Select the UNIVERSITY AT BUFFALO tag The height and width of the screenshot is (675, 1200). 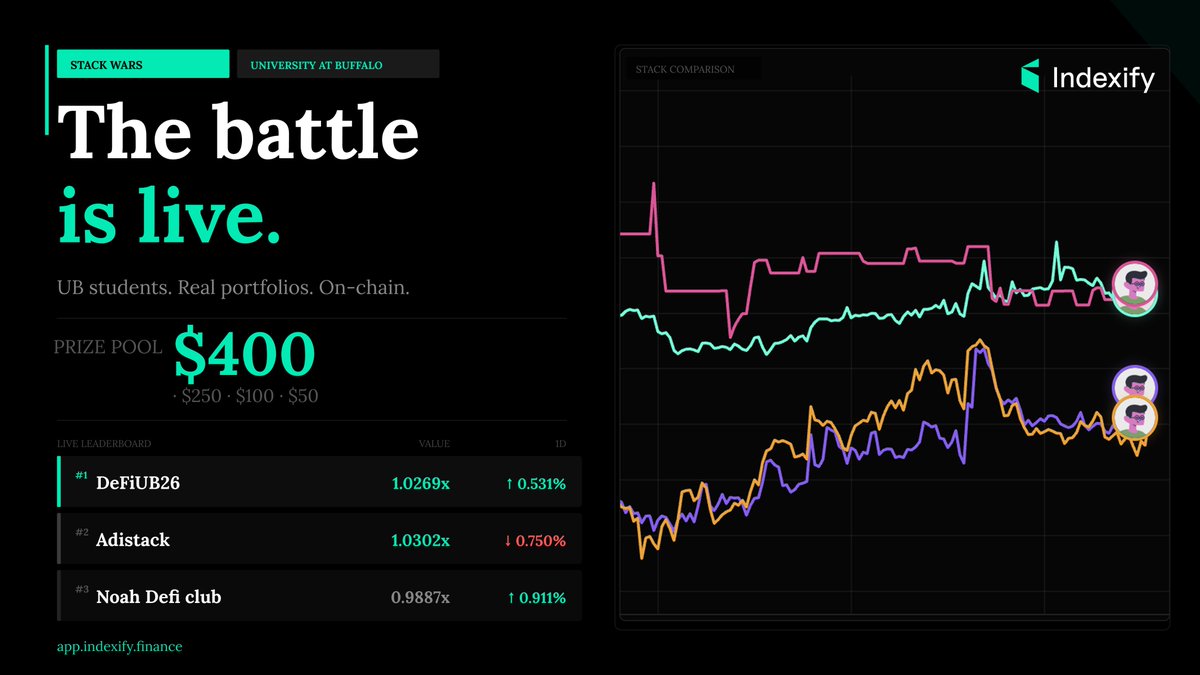(x=338, y=65)
